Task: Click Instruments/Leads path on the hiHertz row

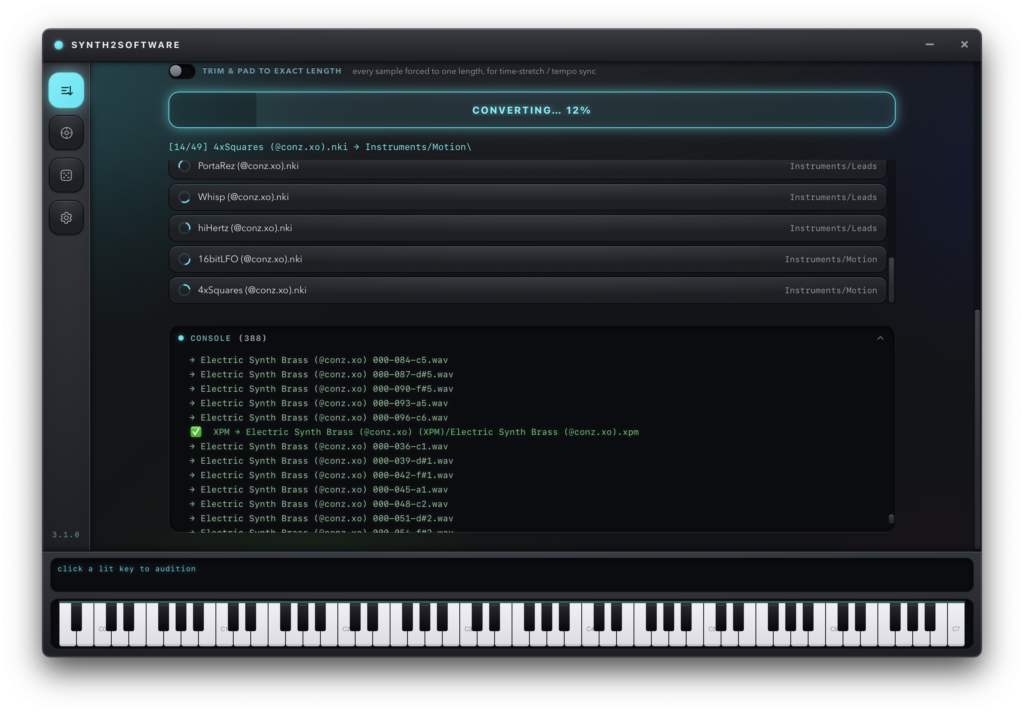Action: coord(833,228)
